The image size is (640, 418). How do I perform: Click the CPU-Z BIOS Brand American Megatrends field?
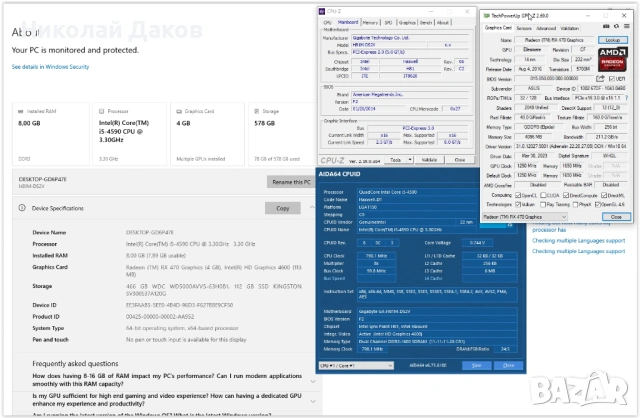pyautogui.click(x=410, y=94)
